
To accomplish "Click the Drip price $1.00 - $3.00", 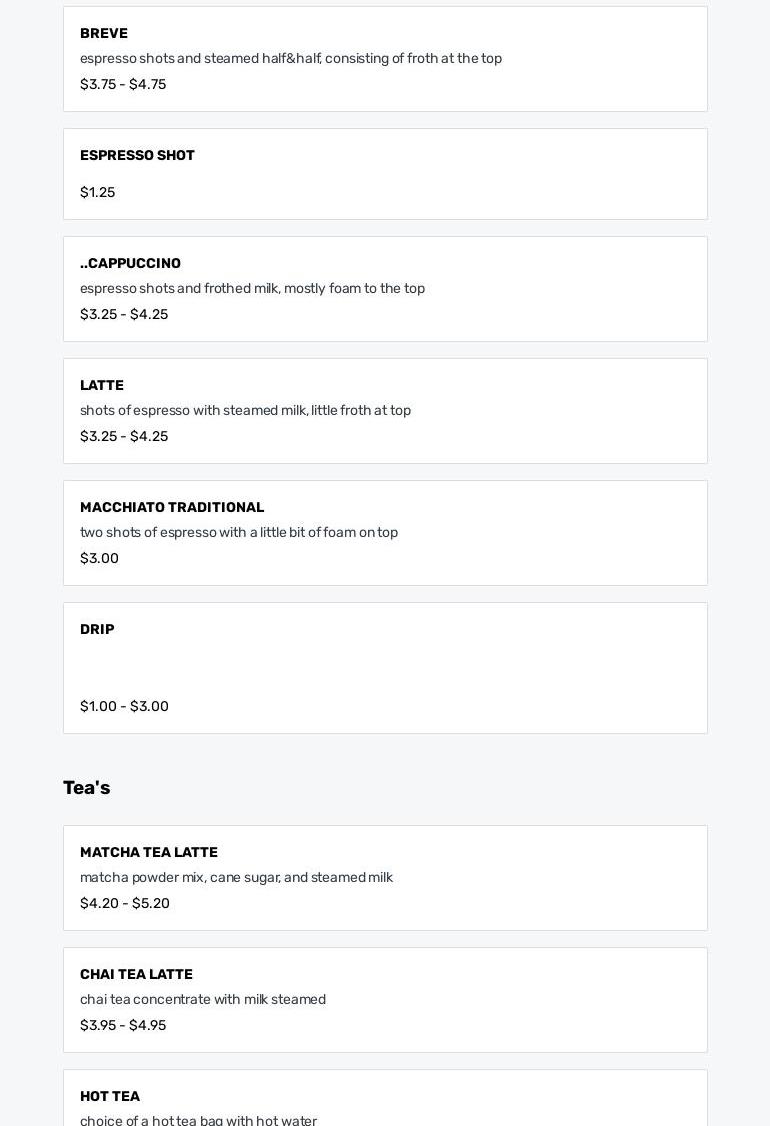I will click(124, 706).
